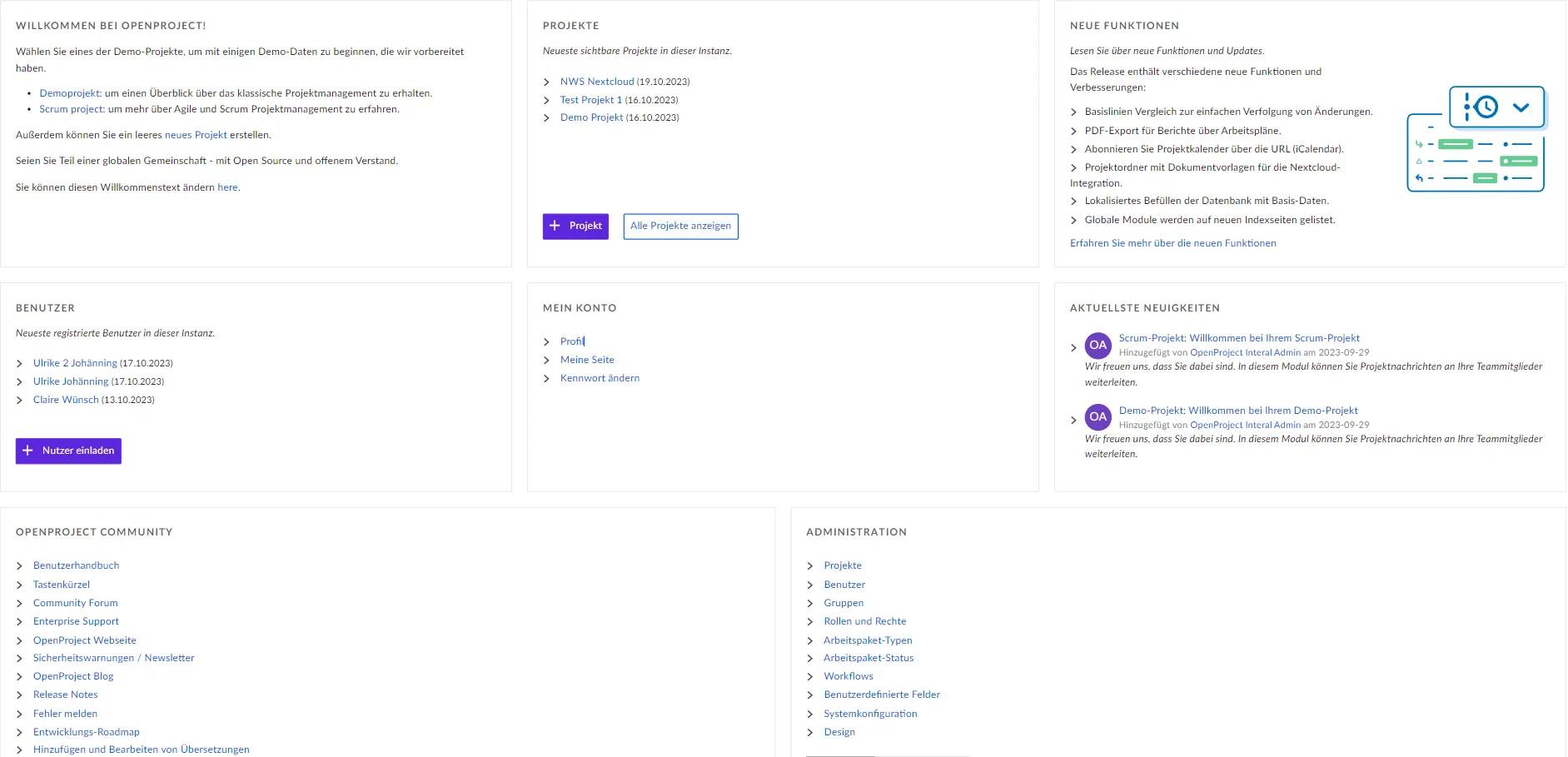Select Kennwort ändern under Mein Konto
The image size is (1568, 757).
[600, 378]
